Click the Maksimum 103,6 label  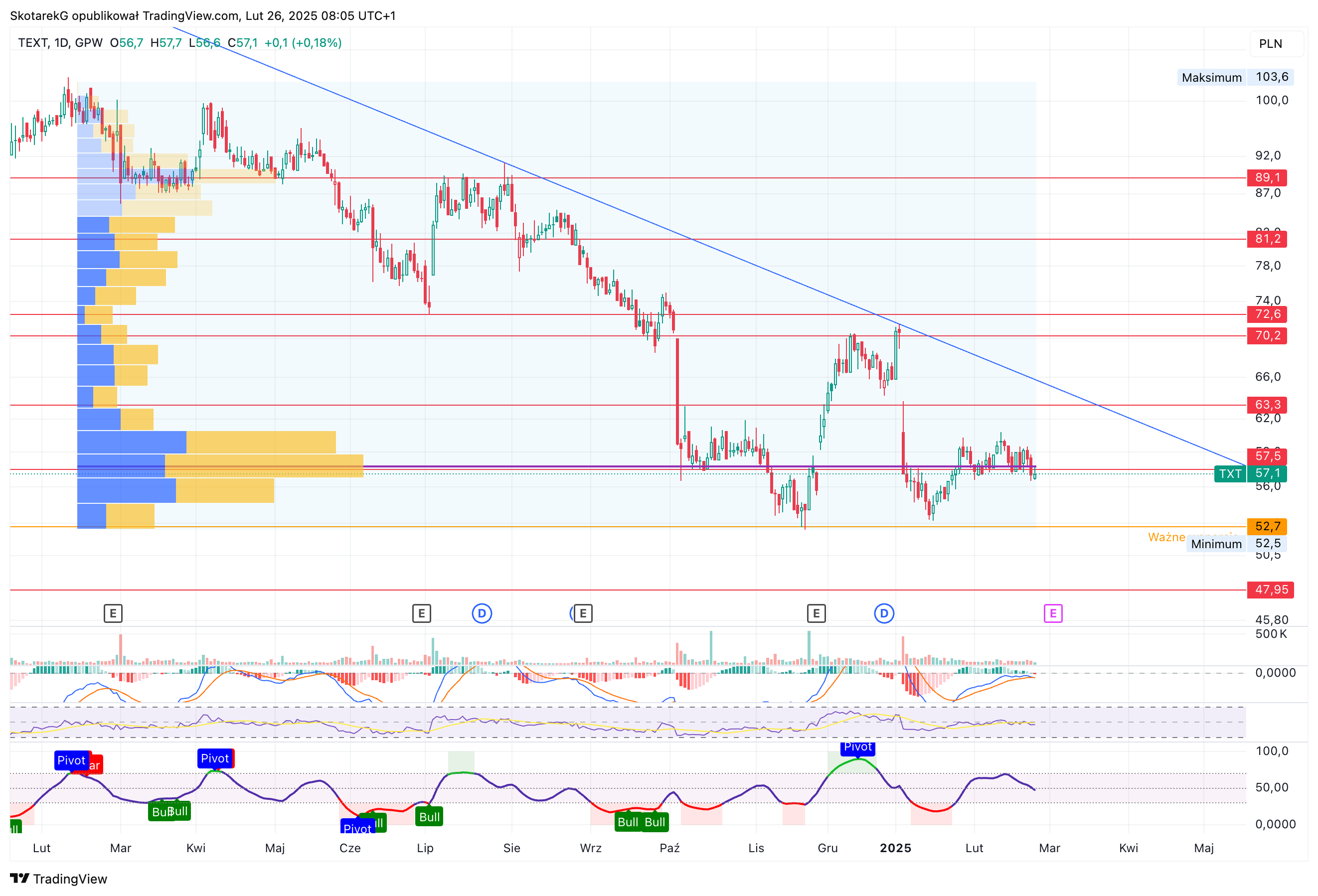click(x=1235, y=77)
